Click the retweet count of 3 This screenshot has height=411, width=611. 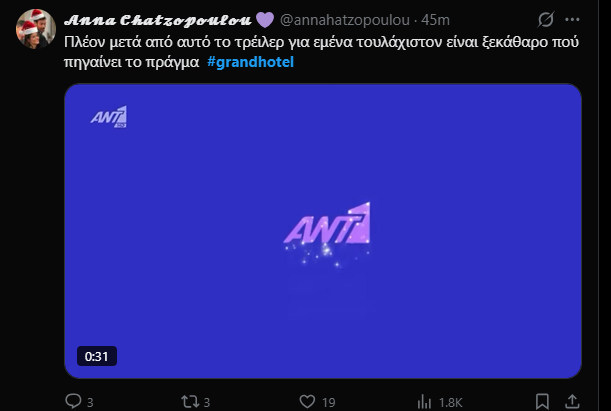(x=207, y=402)
